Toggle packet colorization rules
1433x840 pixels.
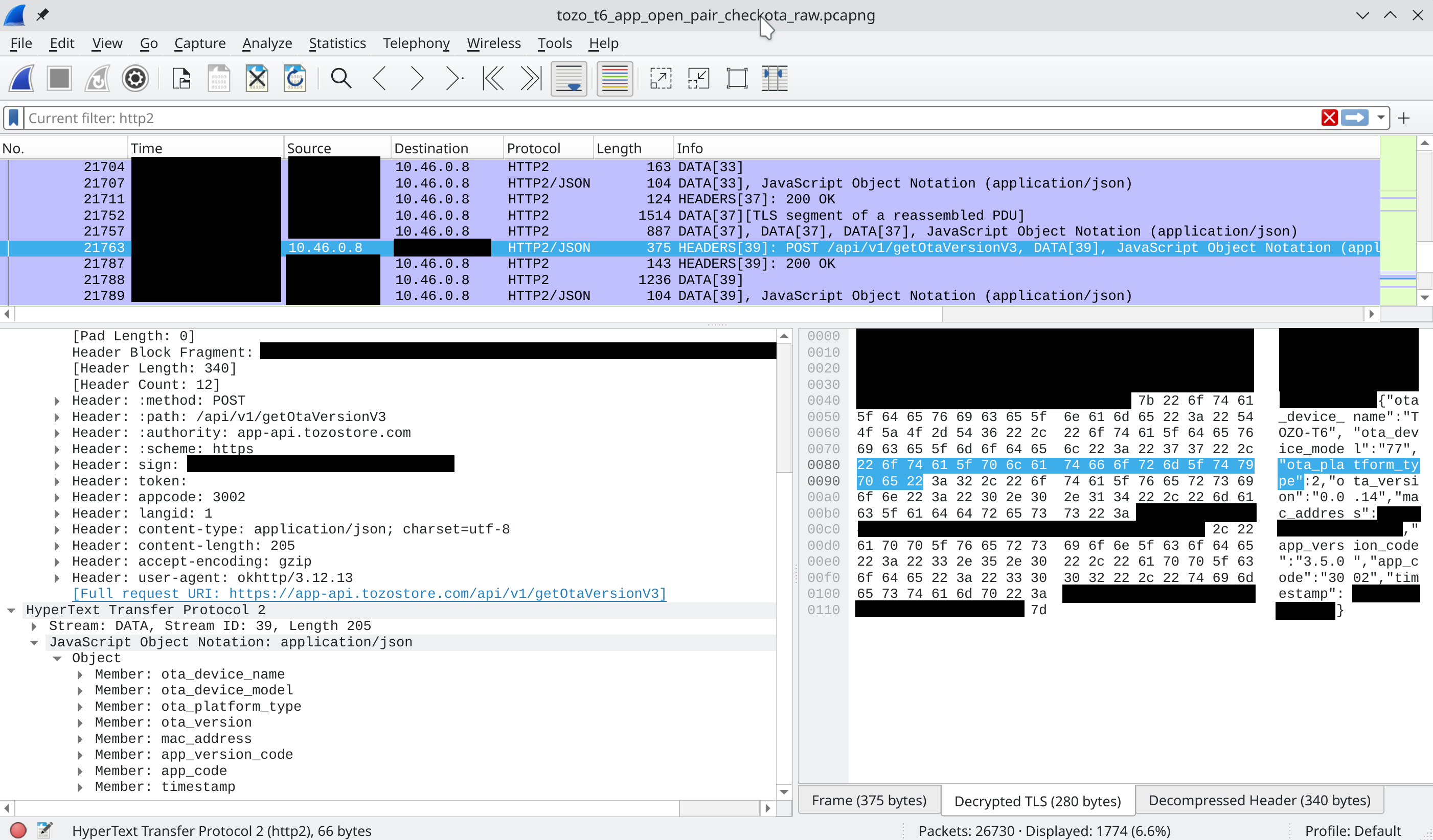pyautogui.click(x=615, y=78)
